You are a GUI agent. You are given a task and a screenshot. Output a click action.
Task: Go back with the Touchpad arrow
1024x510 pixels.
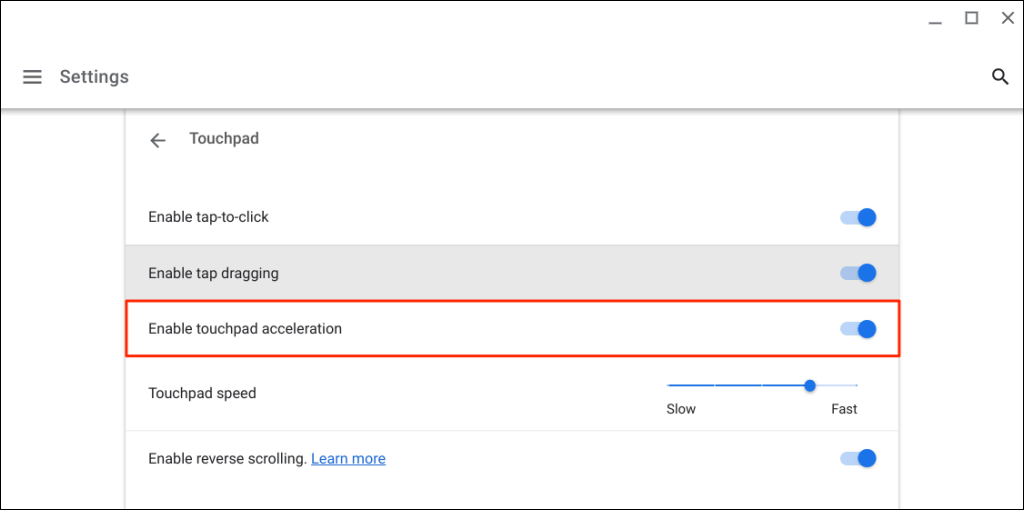pos(157,140)
